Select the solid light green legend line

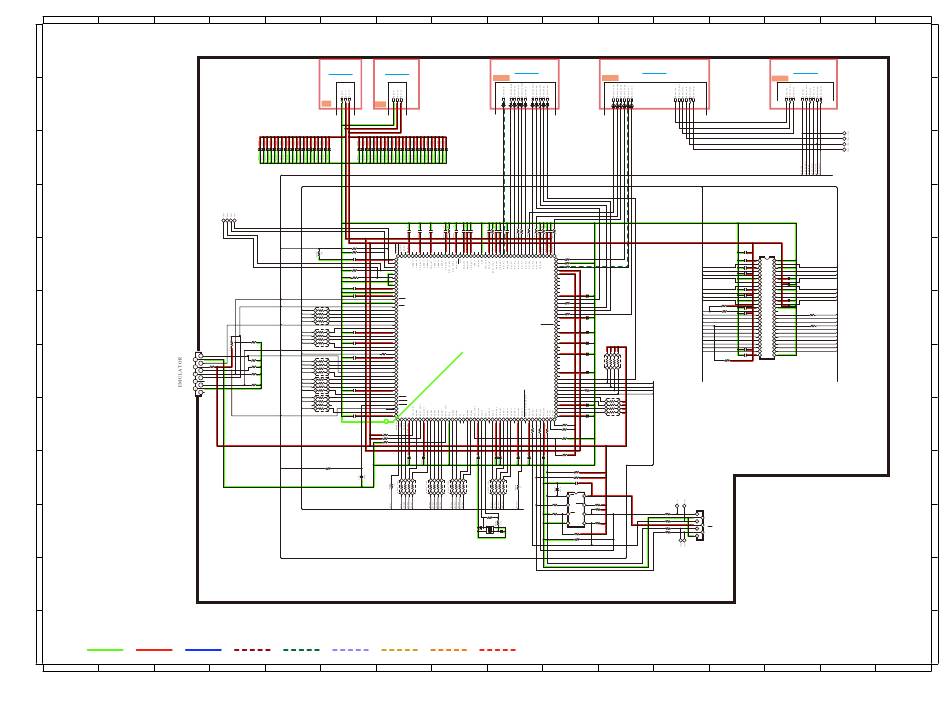105,650
